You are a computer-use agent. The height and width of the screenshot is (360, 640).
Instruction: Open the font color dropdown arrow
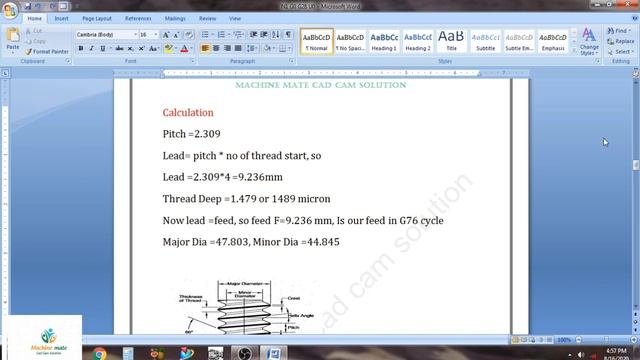point(191,49)
